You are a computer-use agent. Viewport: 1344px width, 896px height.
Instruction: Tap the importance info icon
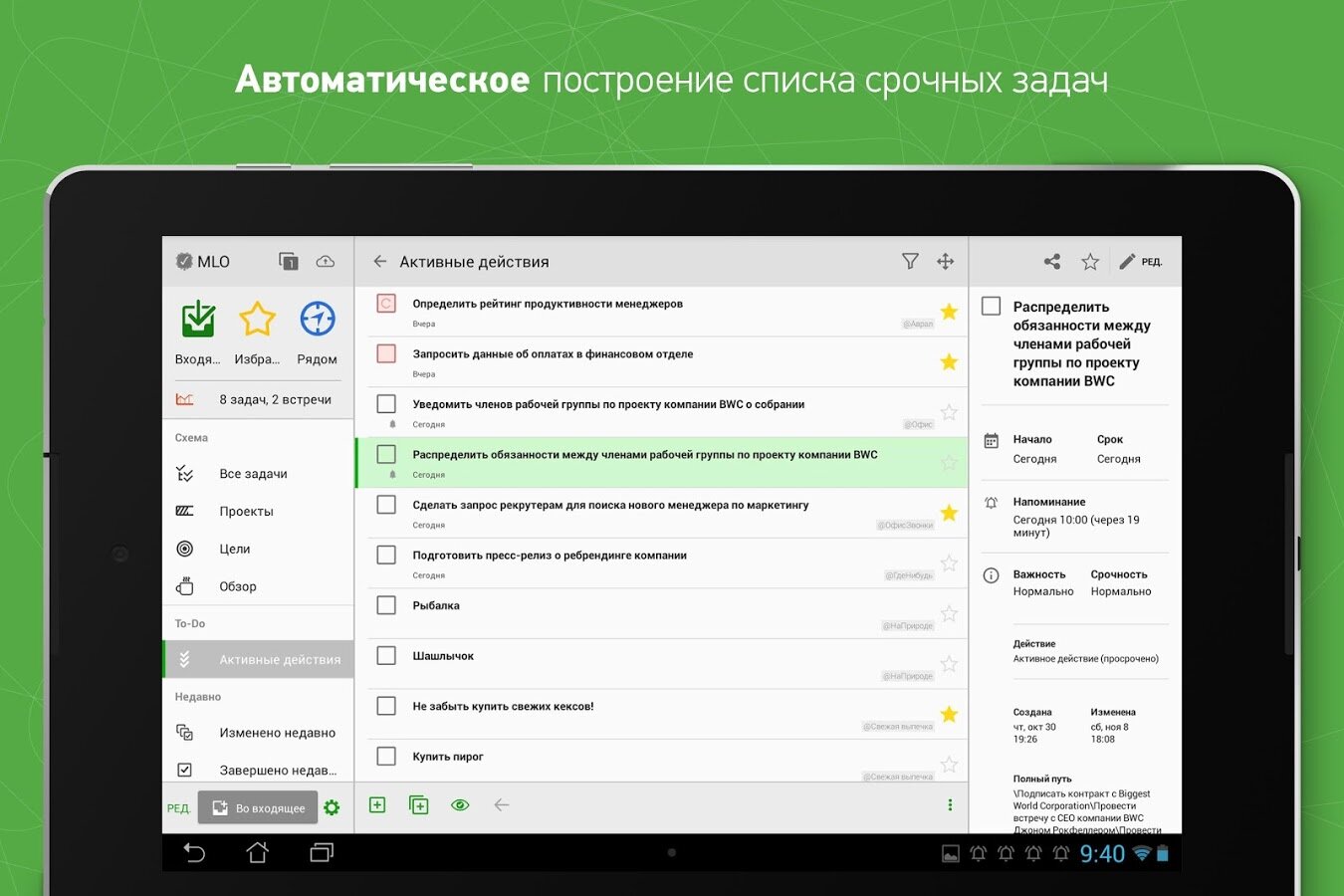(992, 575)
